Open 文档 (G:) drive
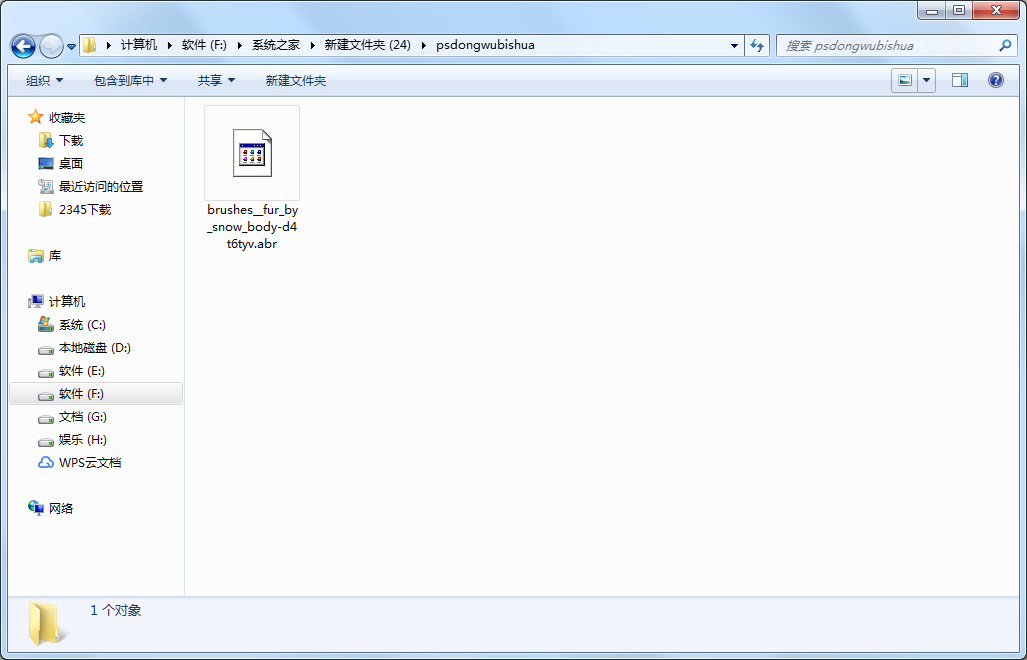Screen dimensions: 1027x660 coord(83,416)
